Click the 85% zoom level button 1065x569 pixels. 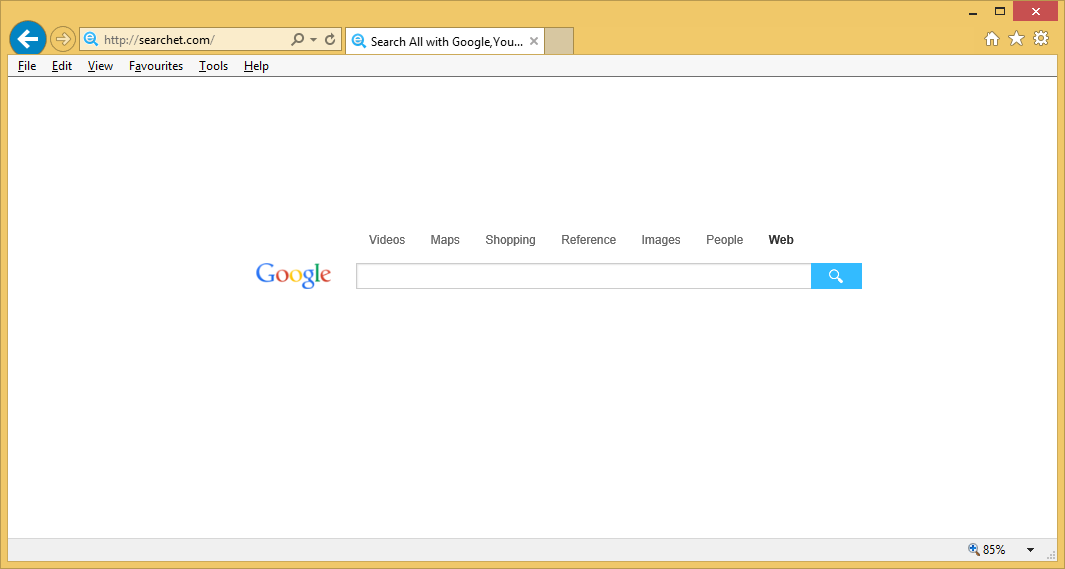coord(988,549)
